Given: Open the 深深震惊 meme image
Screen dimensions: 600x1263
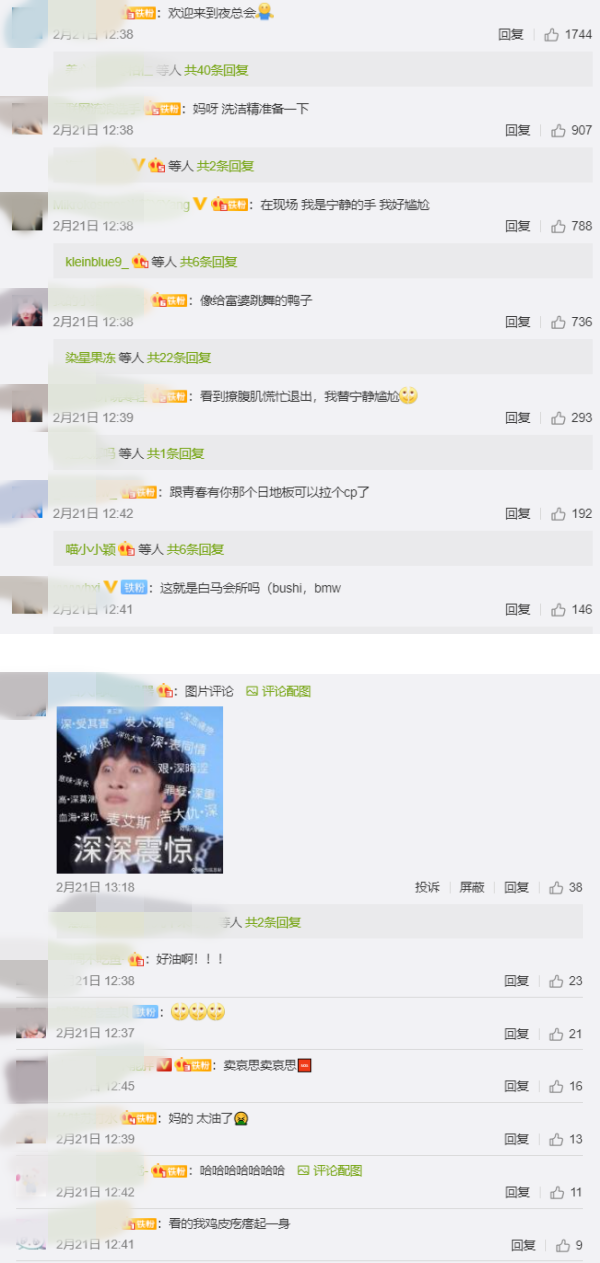Looking at the screenshot, I should [140, 790].
